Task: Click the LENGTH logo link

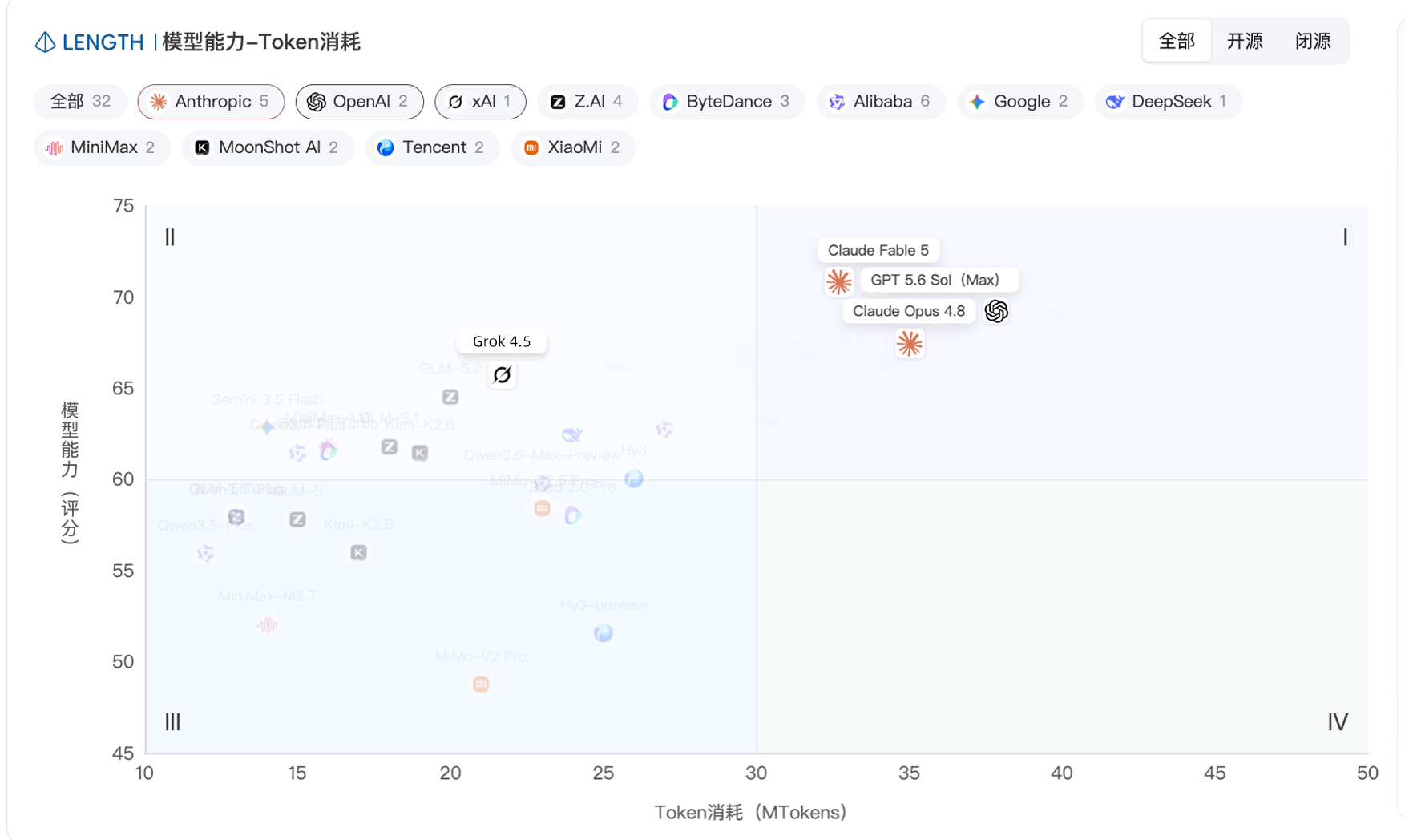Action: [x=89, y=42]
